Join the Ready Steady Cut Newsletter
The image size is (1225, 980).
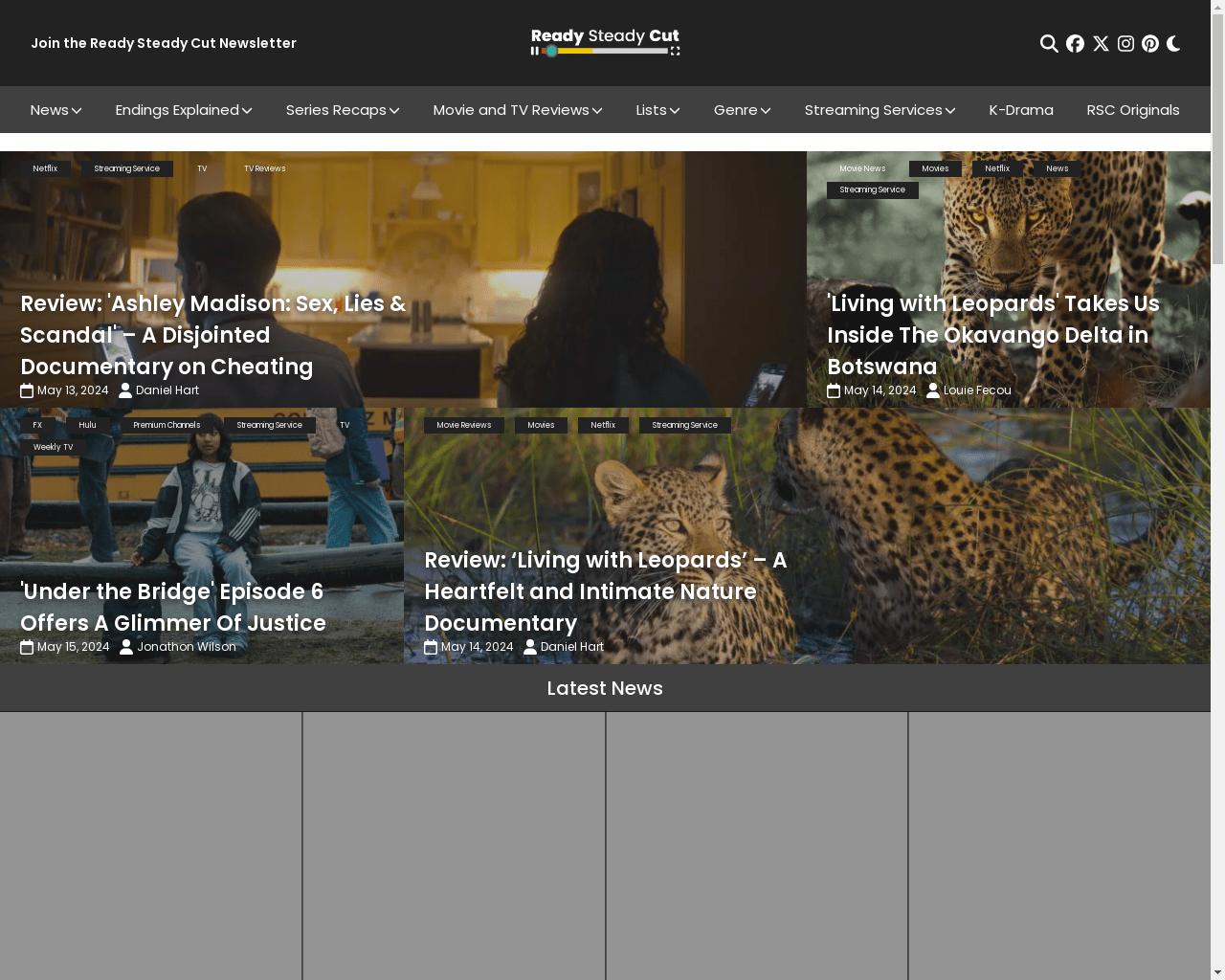click(x=164, y=43)
